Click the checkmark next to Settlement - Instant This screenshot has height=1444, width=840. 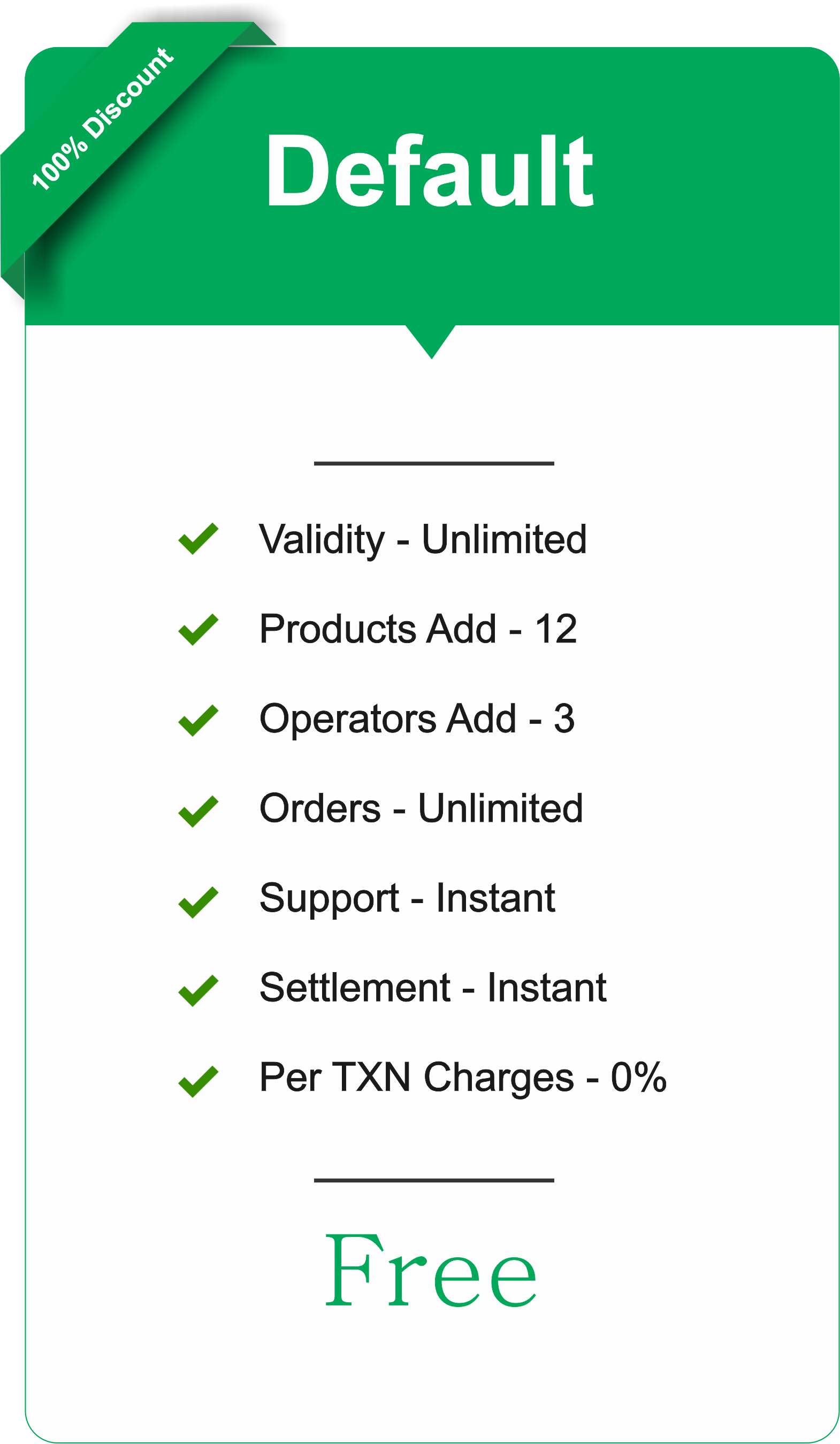(x=198, y=990)
